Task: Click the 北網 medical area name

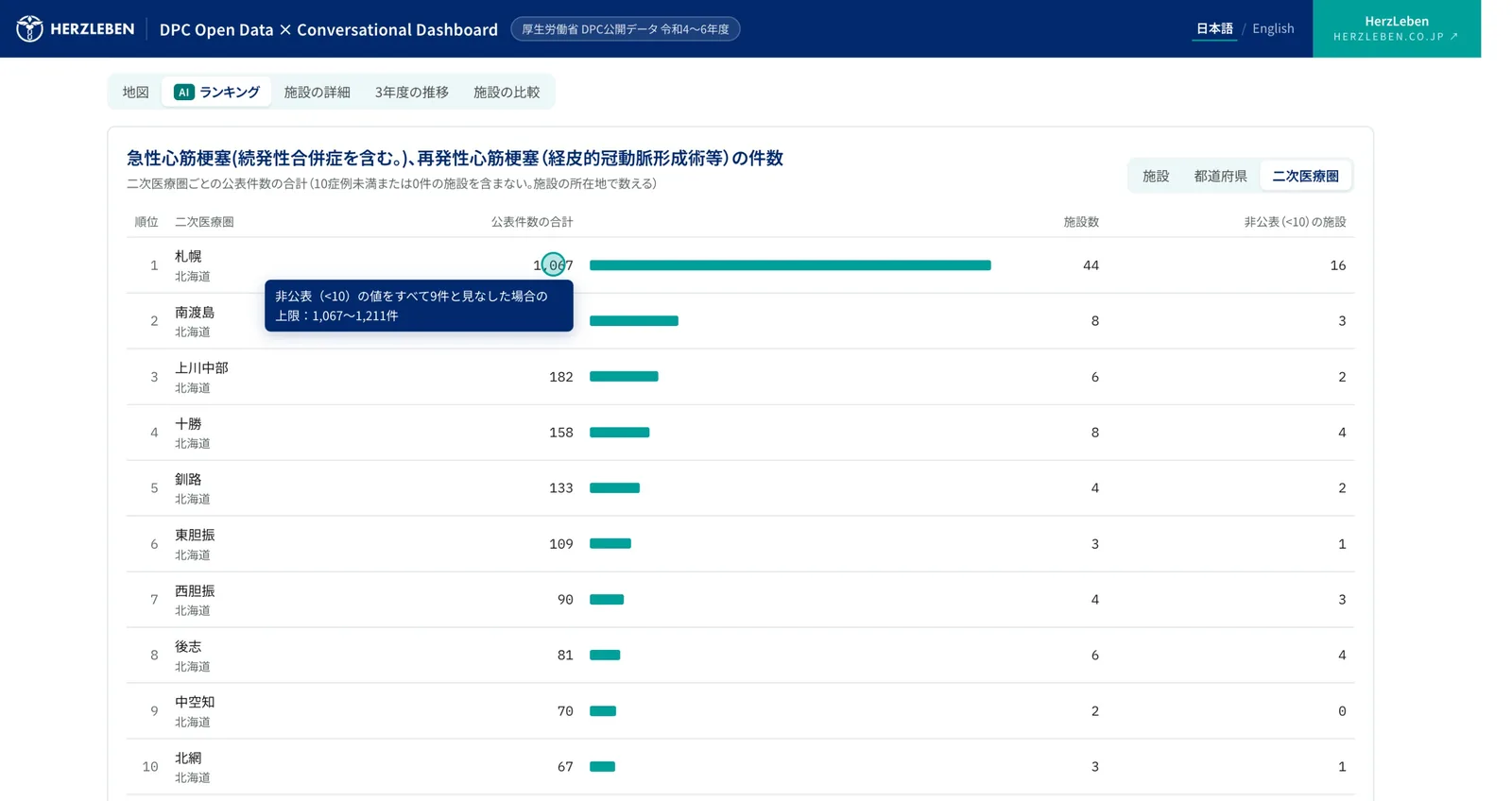Action: coord(188,758)
